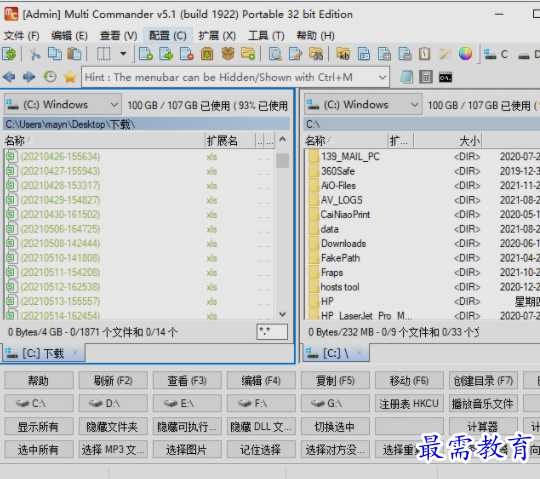Click the dashed column selection icon
Image resolution: width=540 pixels, height=479 pixels.
tap(103, 54)
